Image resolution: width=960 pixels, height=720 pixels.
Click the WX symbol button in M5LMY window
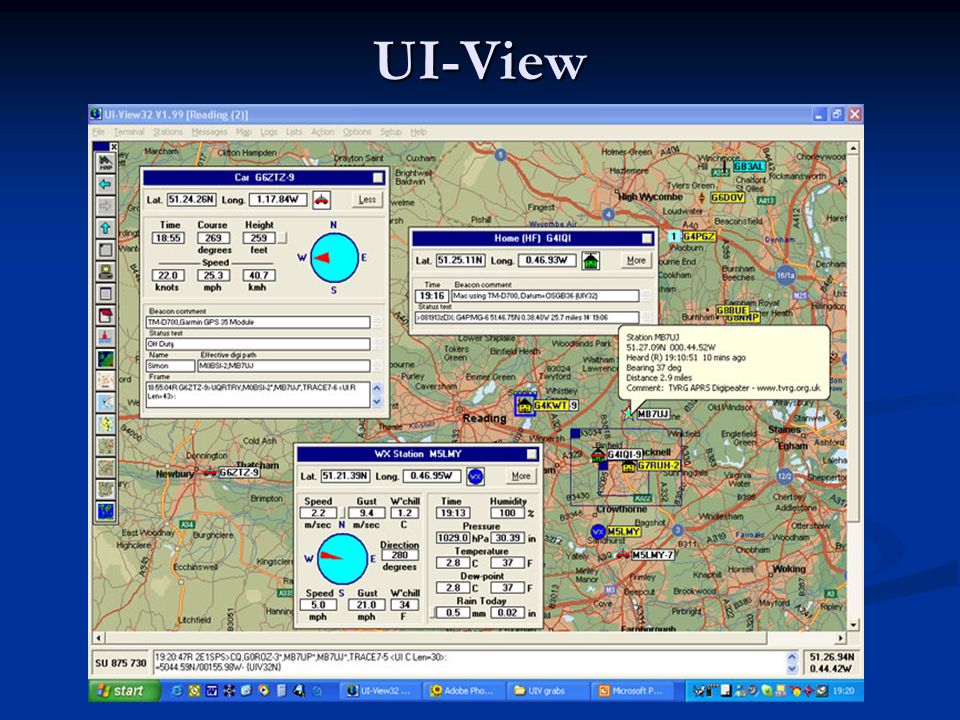tap(476, 476)
